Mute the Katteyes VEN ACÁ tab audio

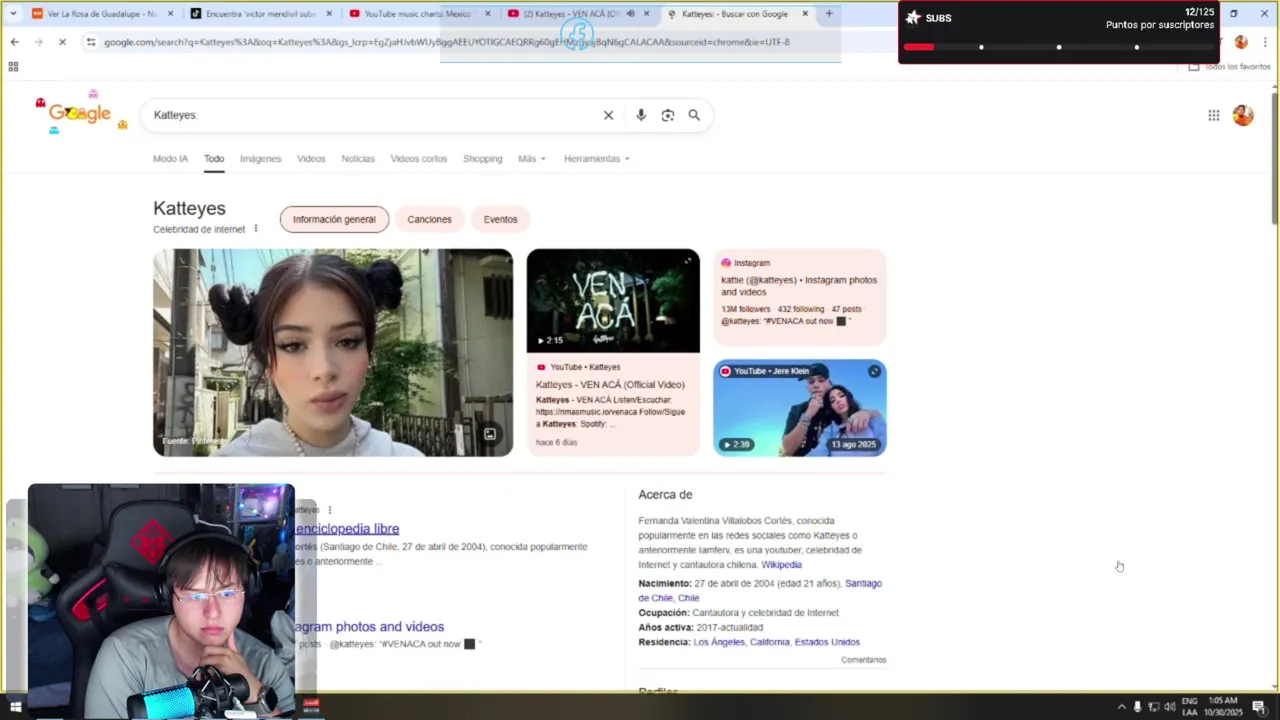[x=630, y=14]
